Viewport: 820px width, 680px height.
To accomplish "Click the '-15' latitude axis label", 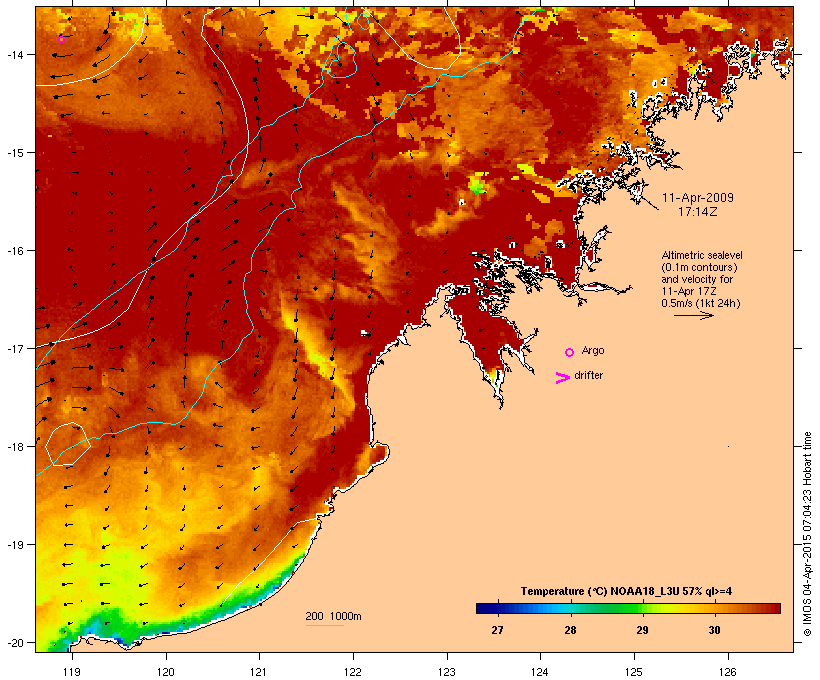I will point(15,153).
